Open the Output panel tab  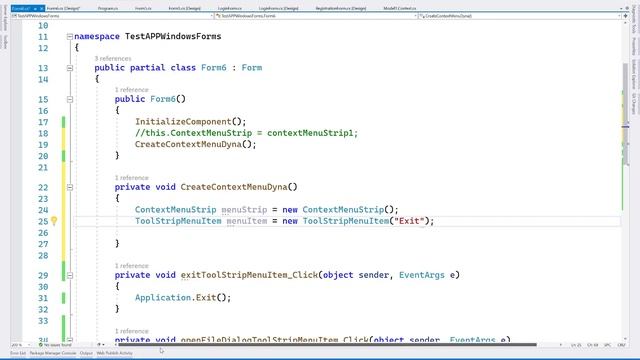click(86, 353)
